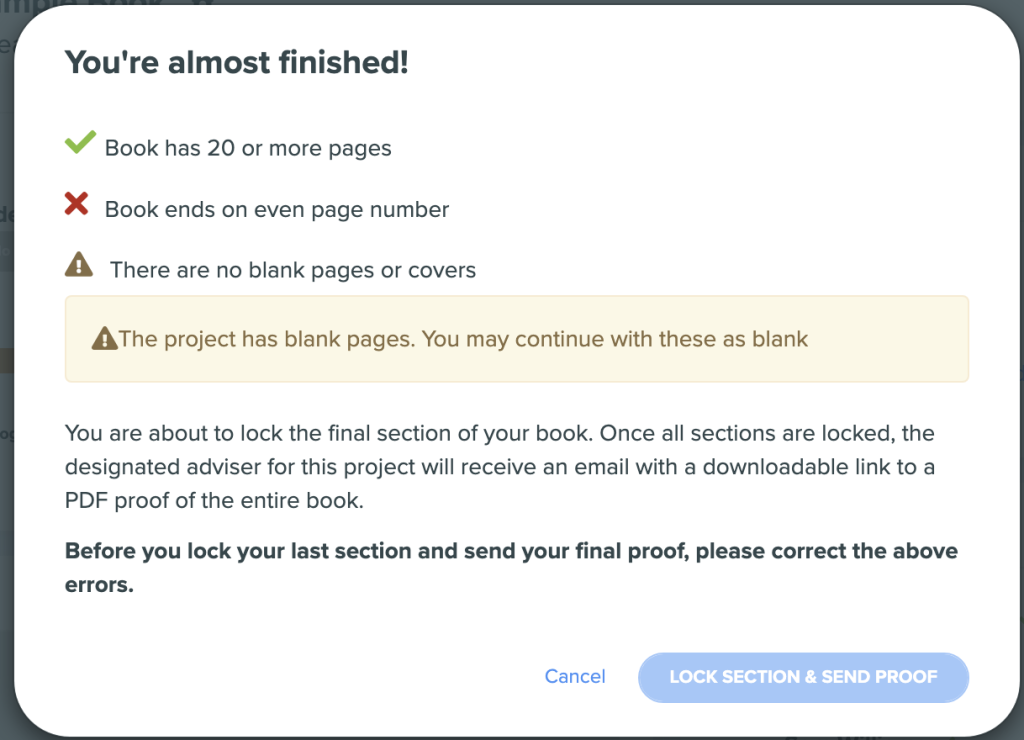Click Lock Section & Send Proof button

pyautogui.click(x=803, y=677)
